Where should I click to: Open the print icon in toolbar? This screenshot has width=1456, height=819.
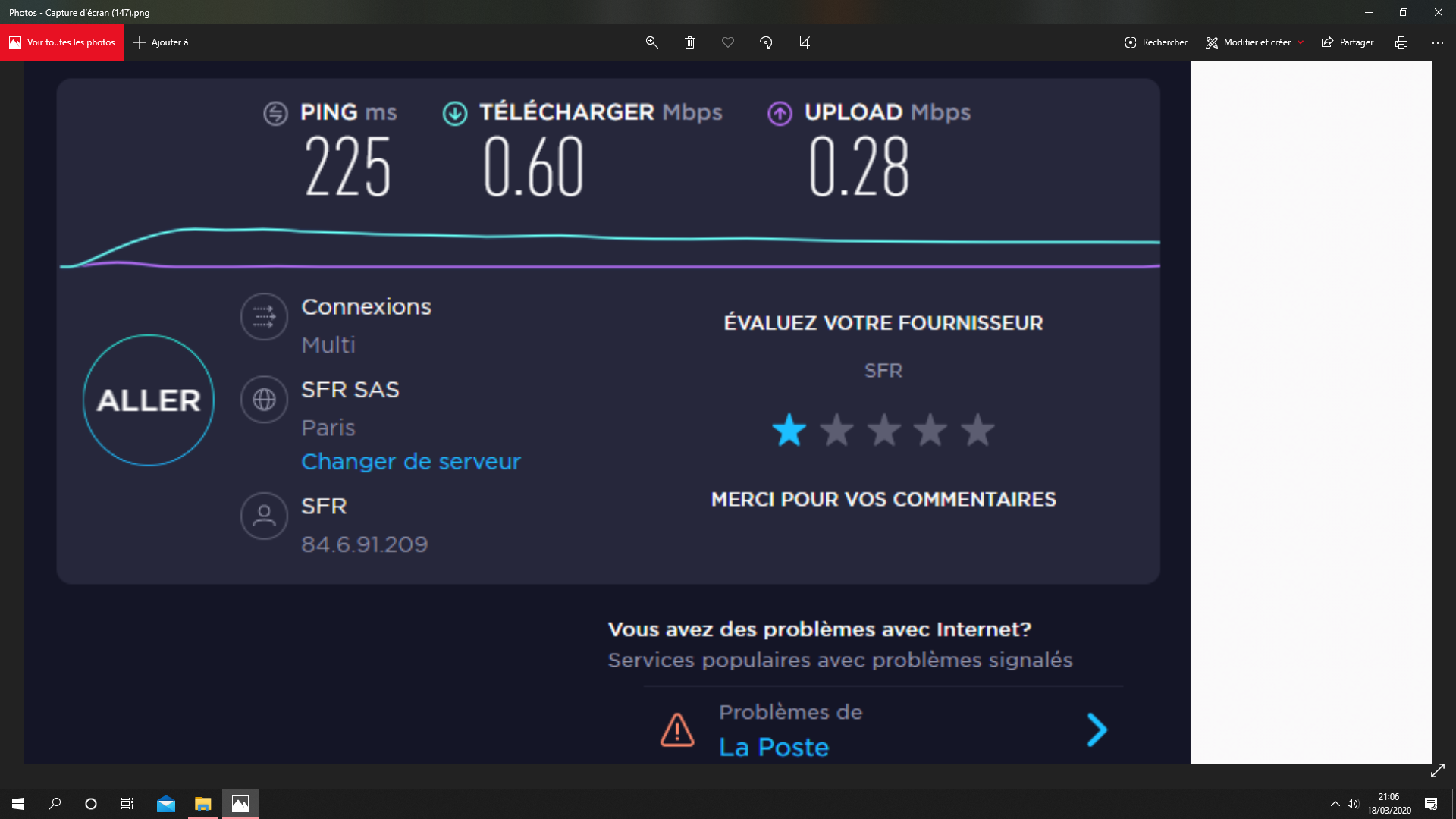click(x=1401, y=42)
